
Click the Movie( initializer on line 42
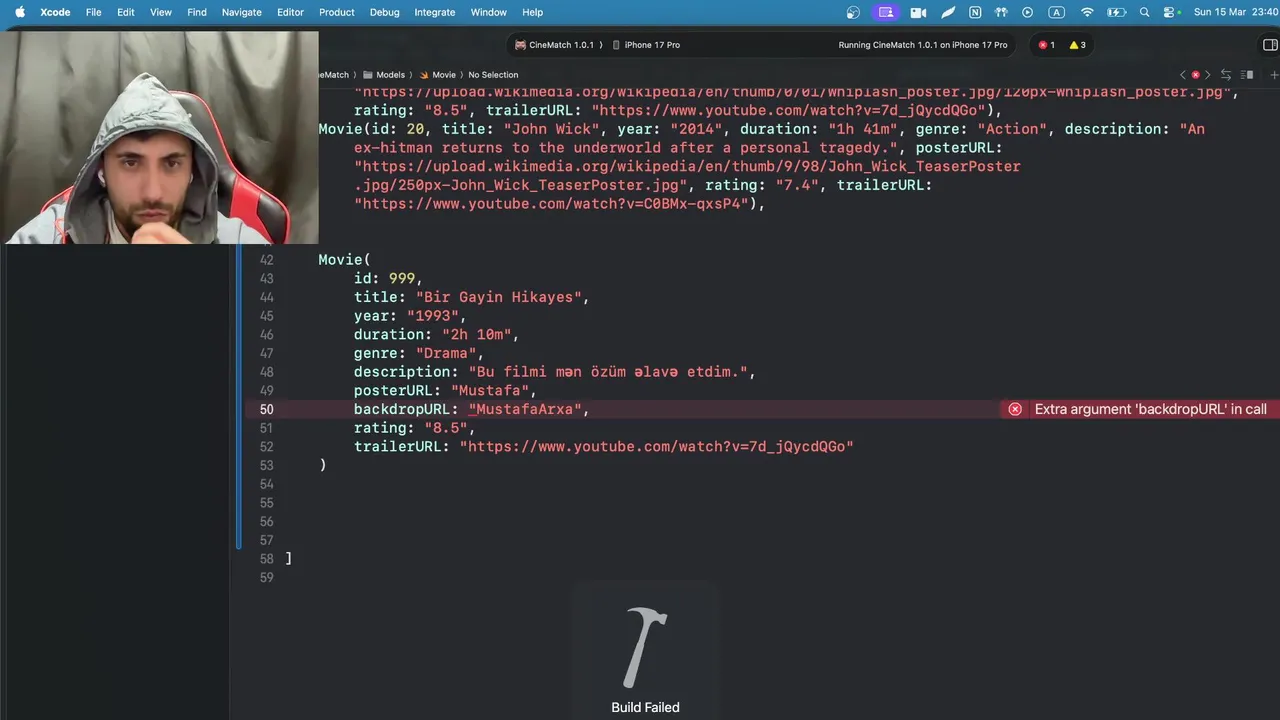(x=345, y=260)
